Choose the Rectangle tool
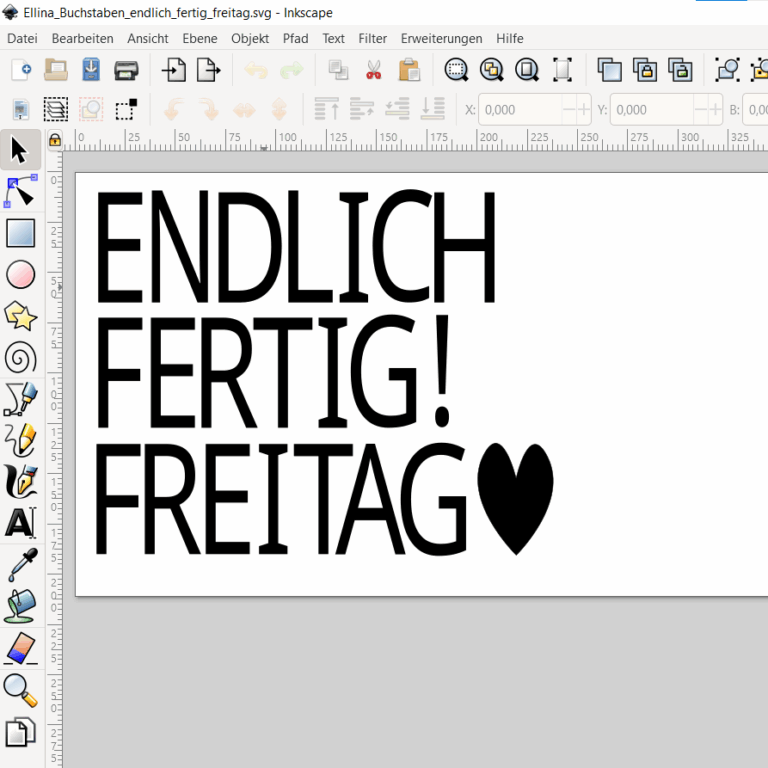Image resolution: width=768 pixels, height=768 pixels. coord(20,233)
